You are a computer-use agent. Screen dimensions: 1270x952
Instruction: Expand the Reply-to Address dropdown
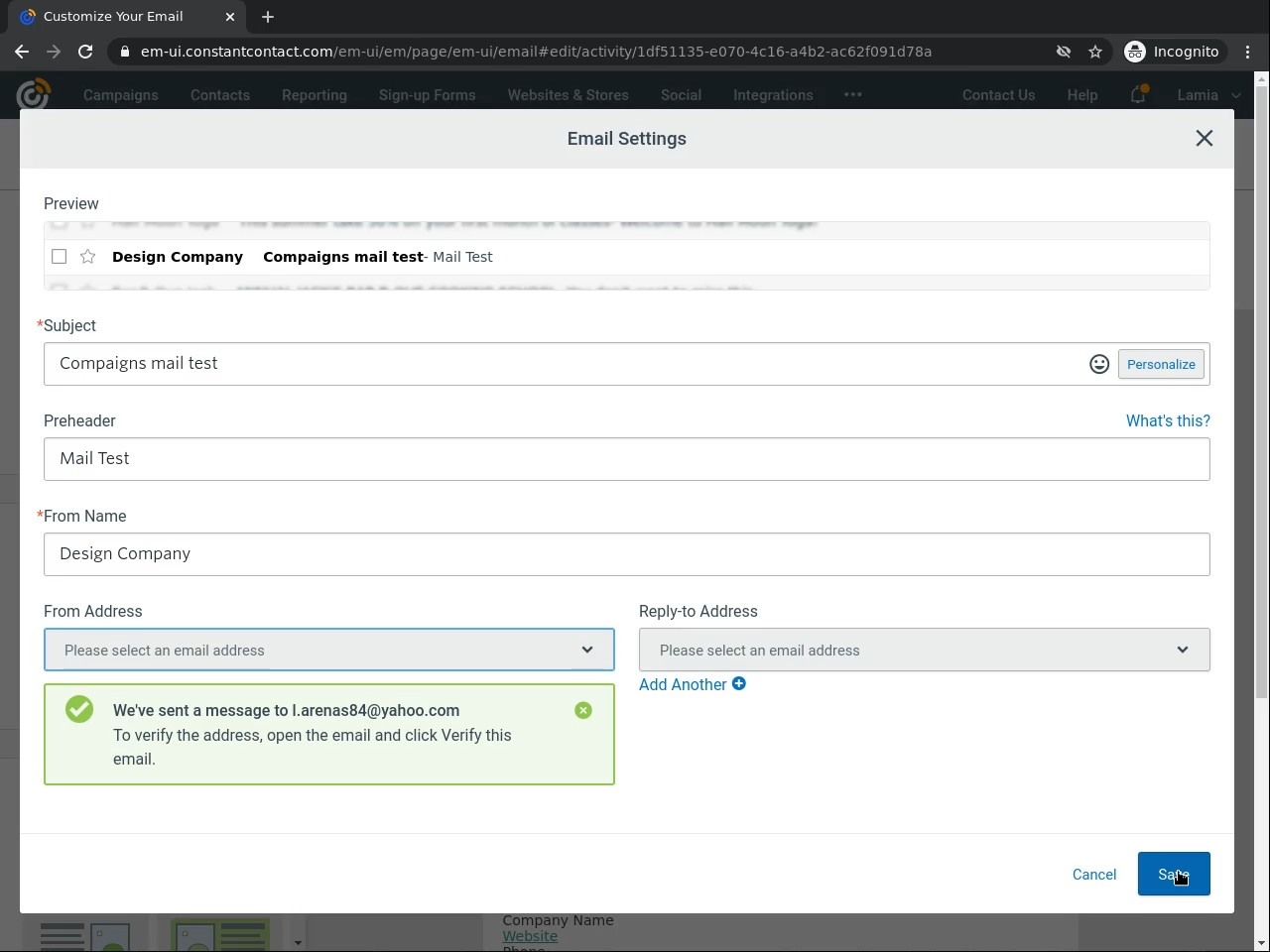pyautogui.click(x=924, y=650)
